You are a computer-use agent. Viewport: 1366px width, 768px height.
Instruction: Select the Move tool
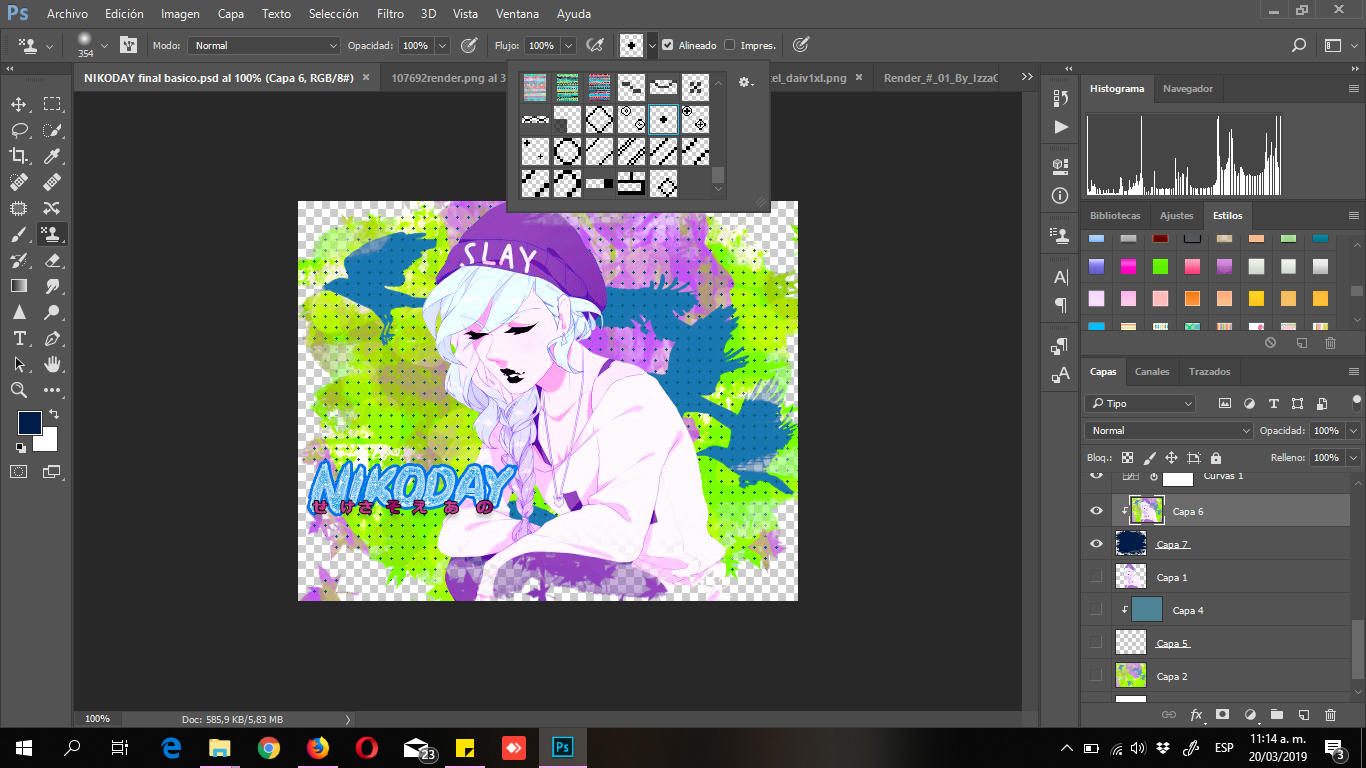coord(19,104)
